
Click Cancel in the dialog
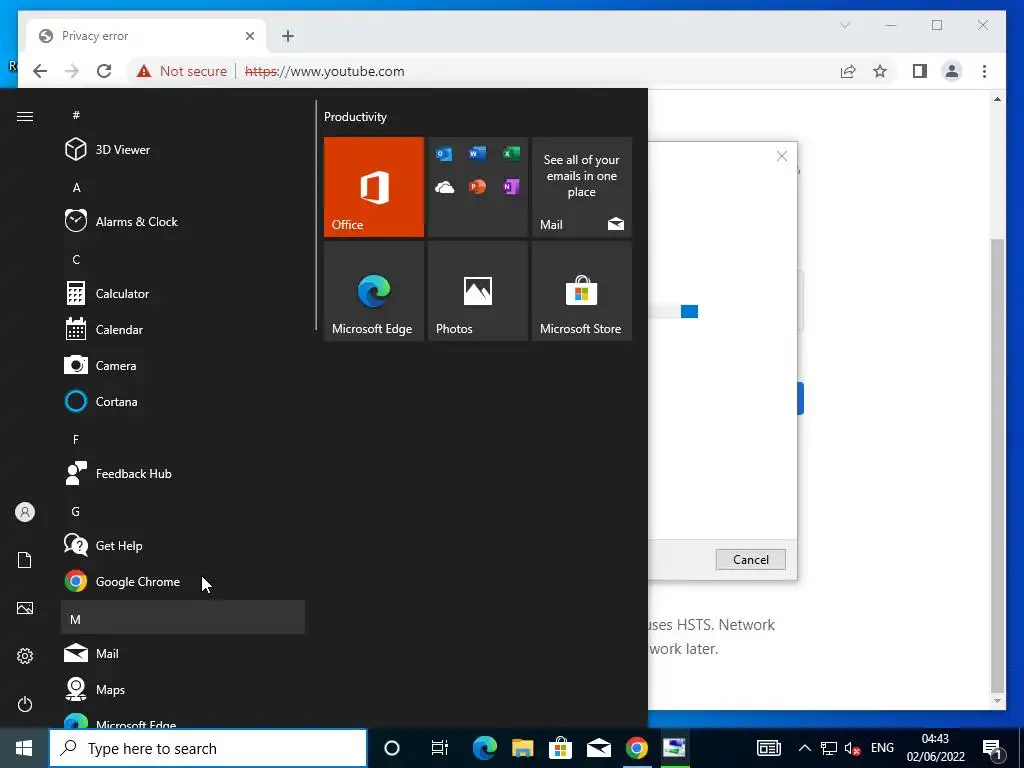[750, 560]
